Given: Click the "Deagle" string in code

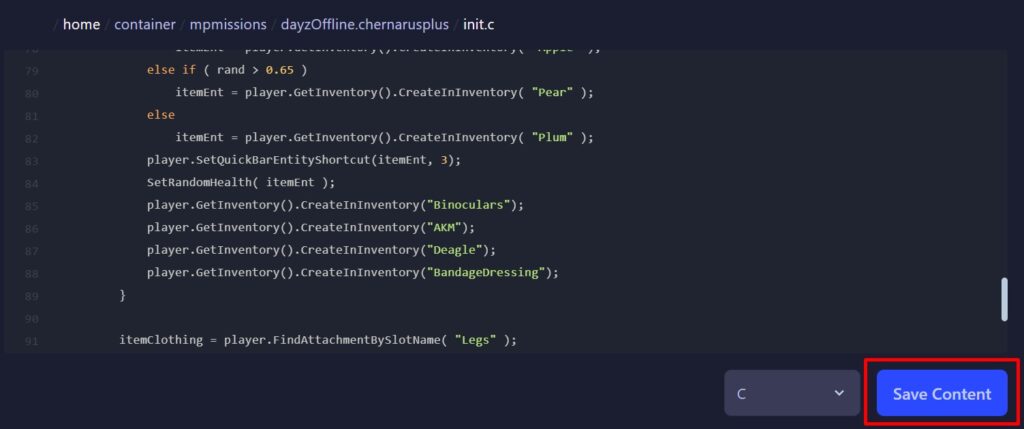Looking at the screenshot, I should coord(455,249).
